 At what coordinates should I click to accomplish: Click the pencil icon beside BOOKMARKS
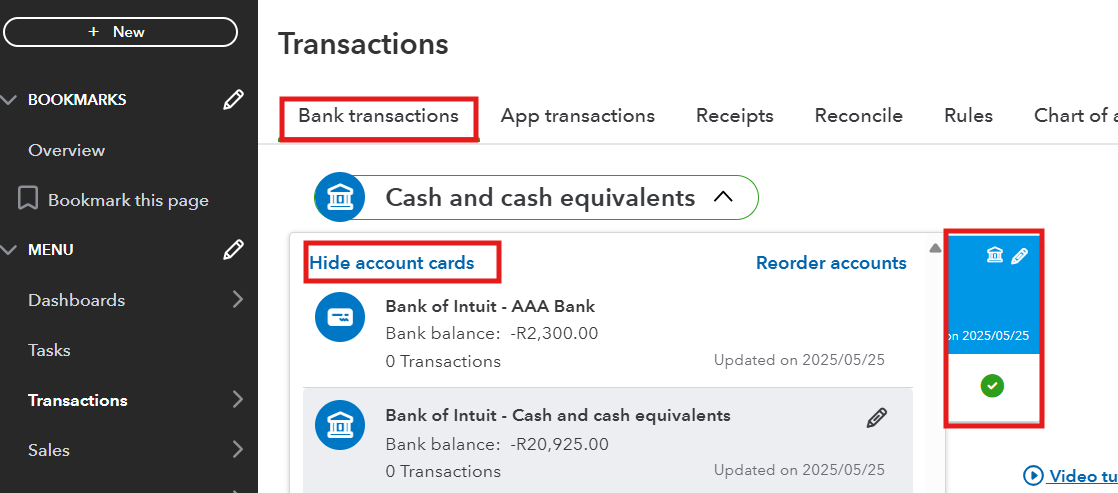pos(233,100)
